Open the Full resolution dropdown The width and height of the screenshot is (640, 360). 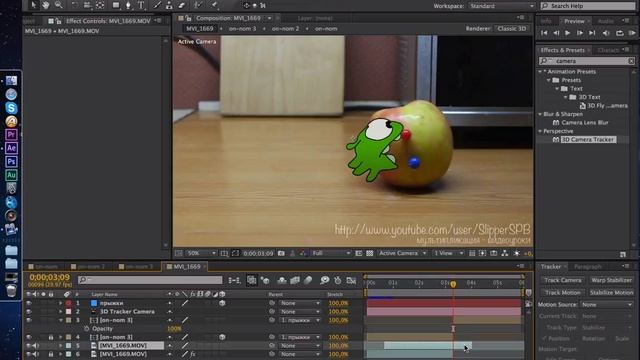331,253
